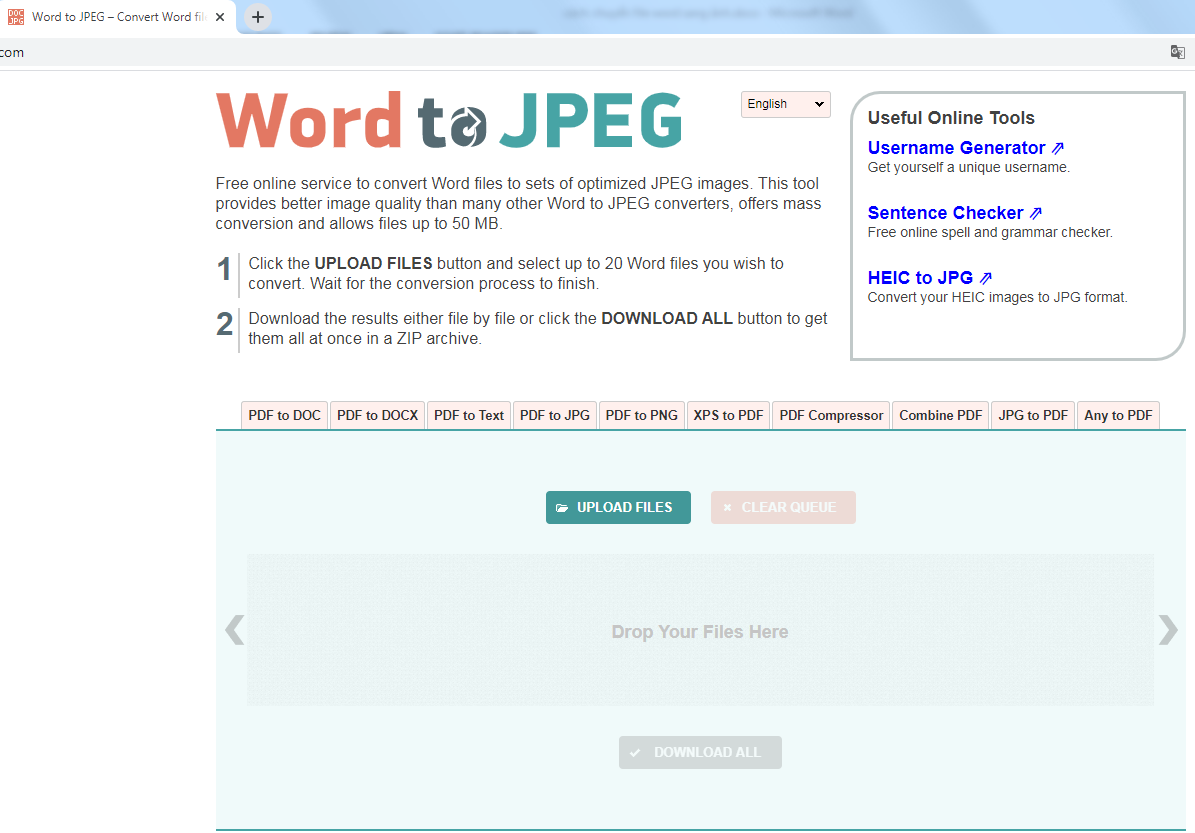Select the PDF Compressor tab

coord(831,415)
